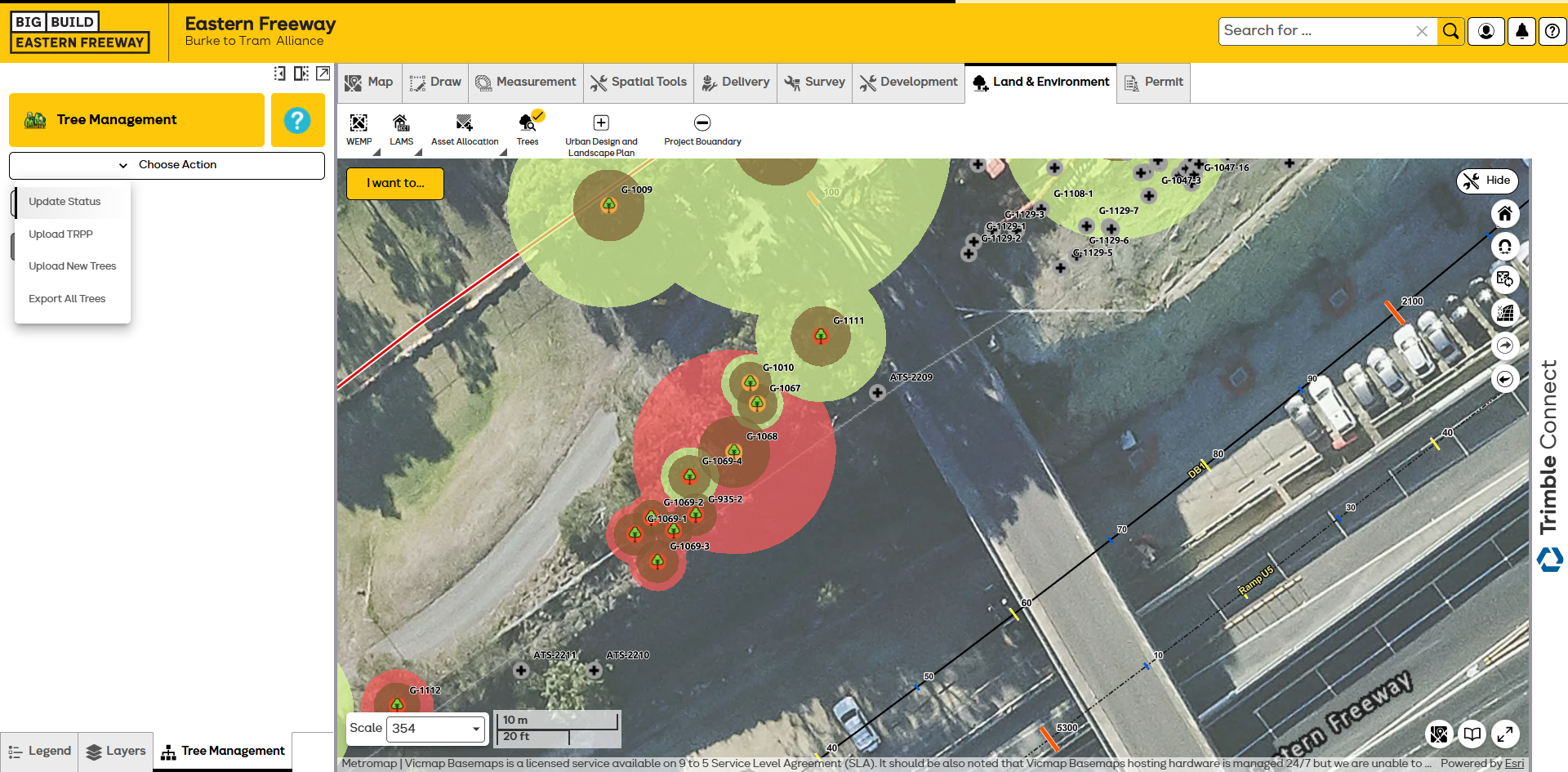This screenshot has width=1568, height=772.
Task: Switch to the Measurement tab
Action: click(526, 83)
